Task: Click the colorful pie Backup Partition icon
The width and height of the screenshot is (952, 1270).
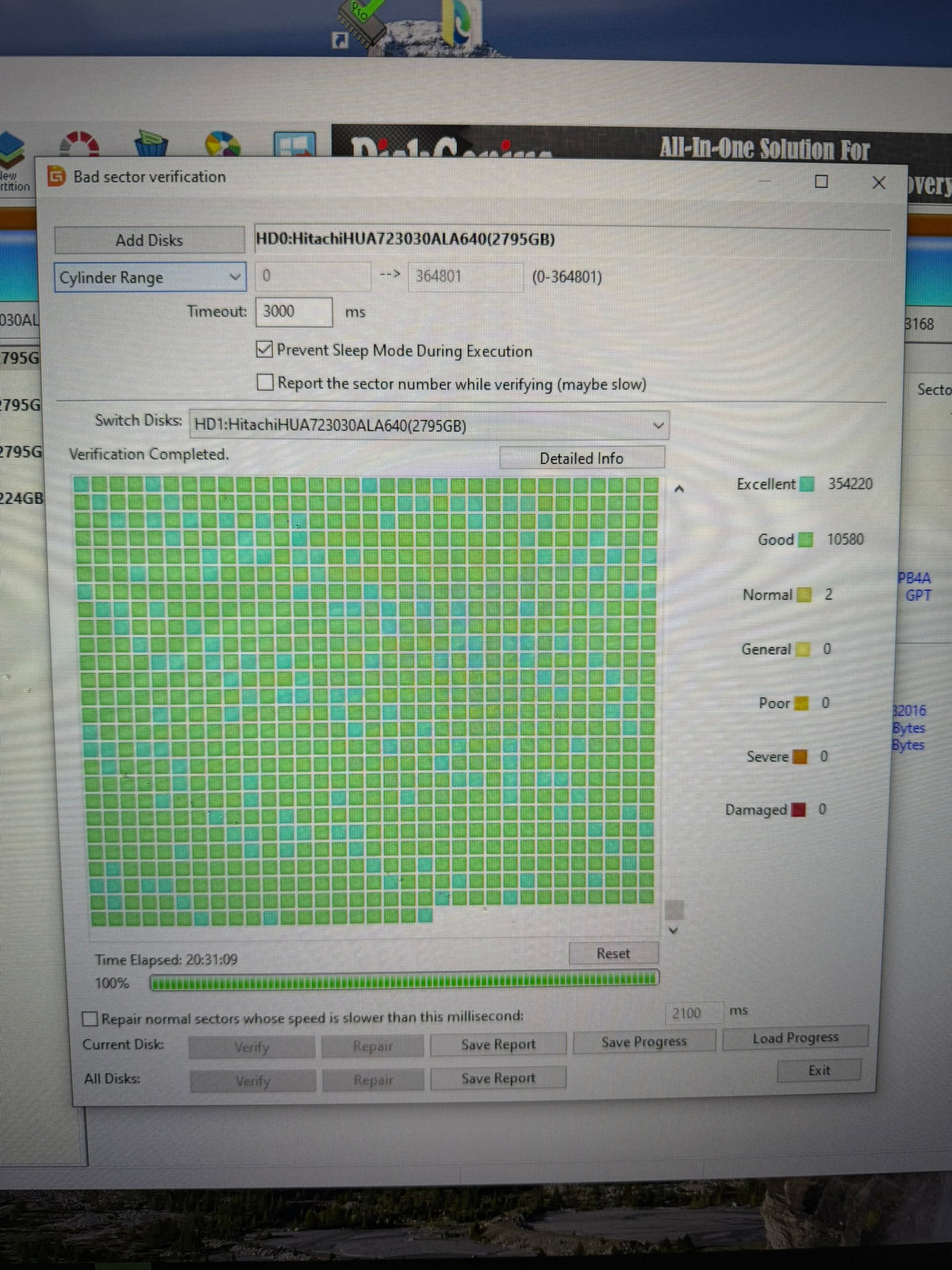Action: [x=223, y=144]
